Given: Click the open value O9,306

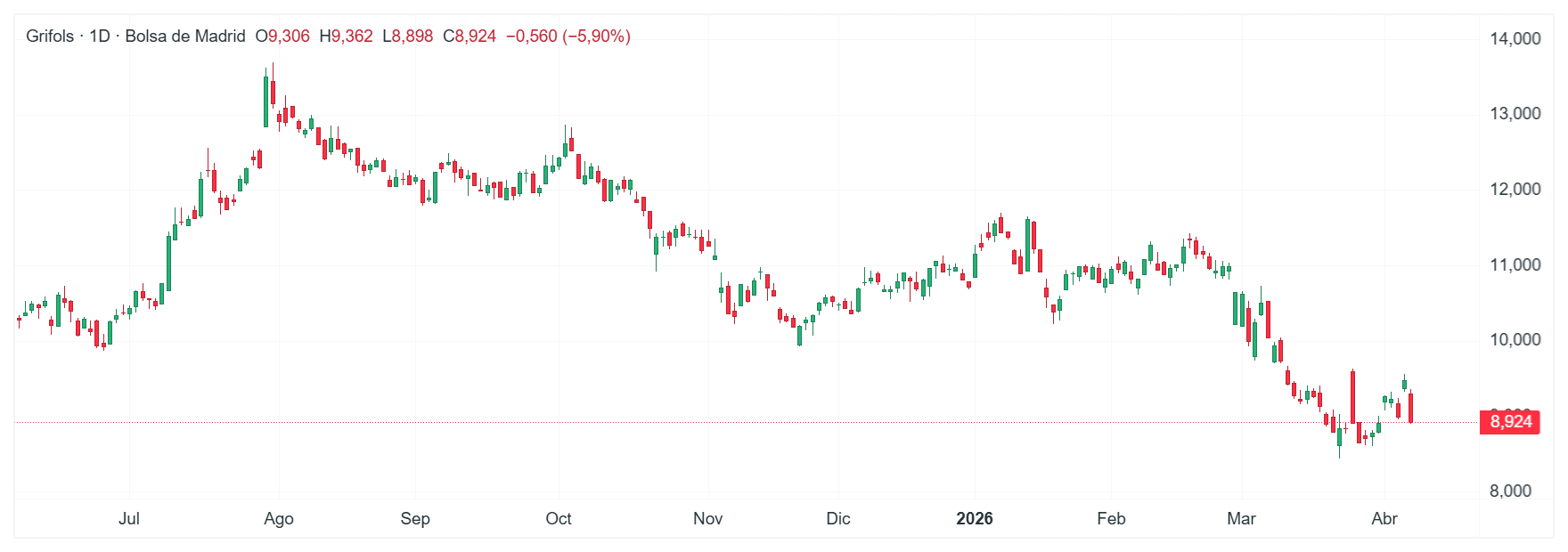Looking at the screenshot, I should click(x=282, y=37).
